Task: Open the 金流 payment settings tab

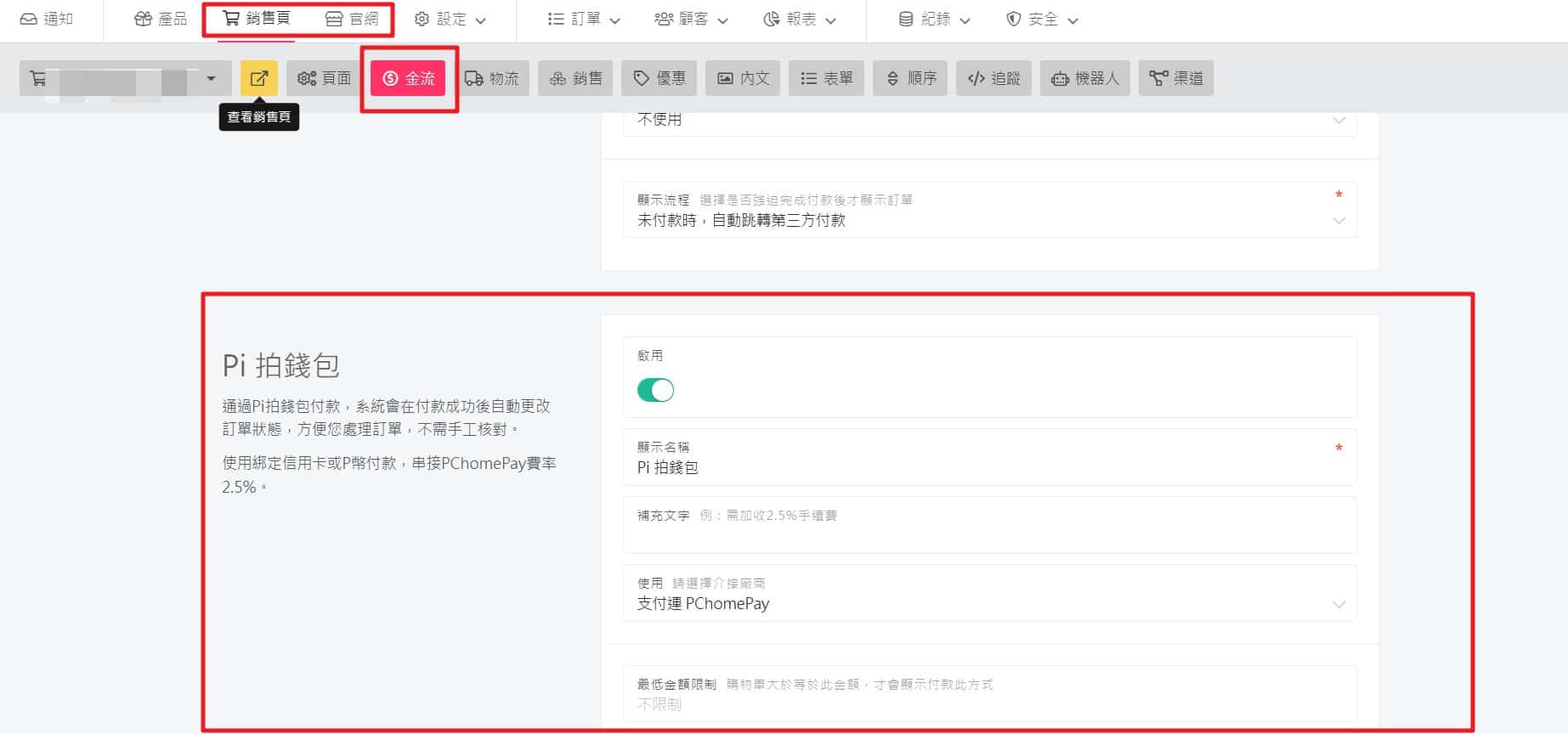Action: [408, 78]
